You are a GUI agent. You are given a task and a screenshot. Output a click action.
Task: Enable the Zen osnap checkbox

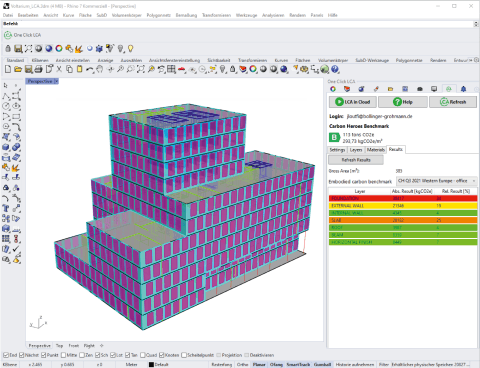82,355
